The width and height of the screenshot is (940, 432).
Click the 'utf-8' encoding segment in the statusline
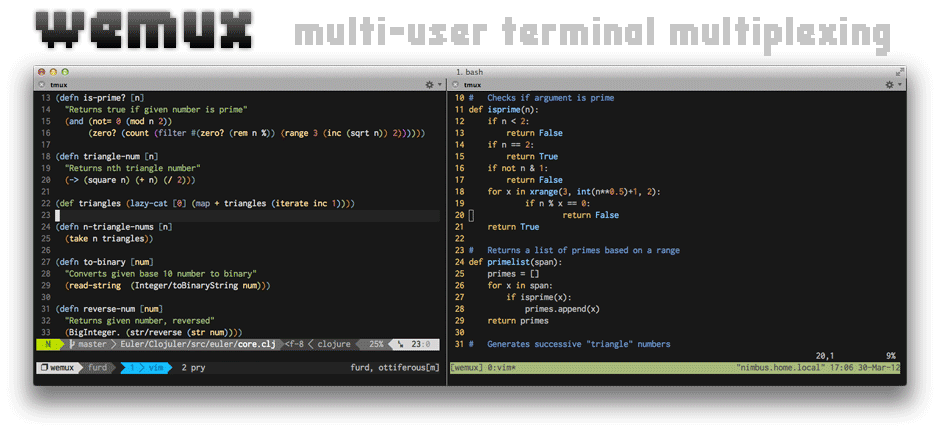tap(294, 345)
